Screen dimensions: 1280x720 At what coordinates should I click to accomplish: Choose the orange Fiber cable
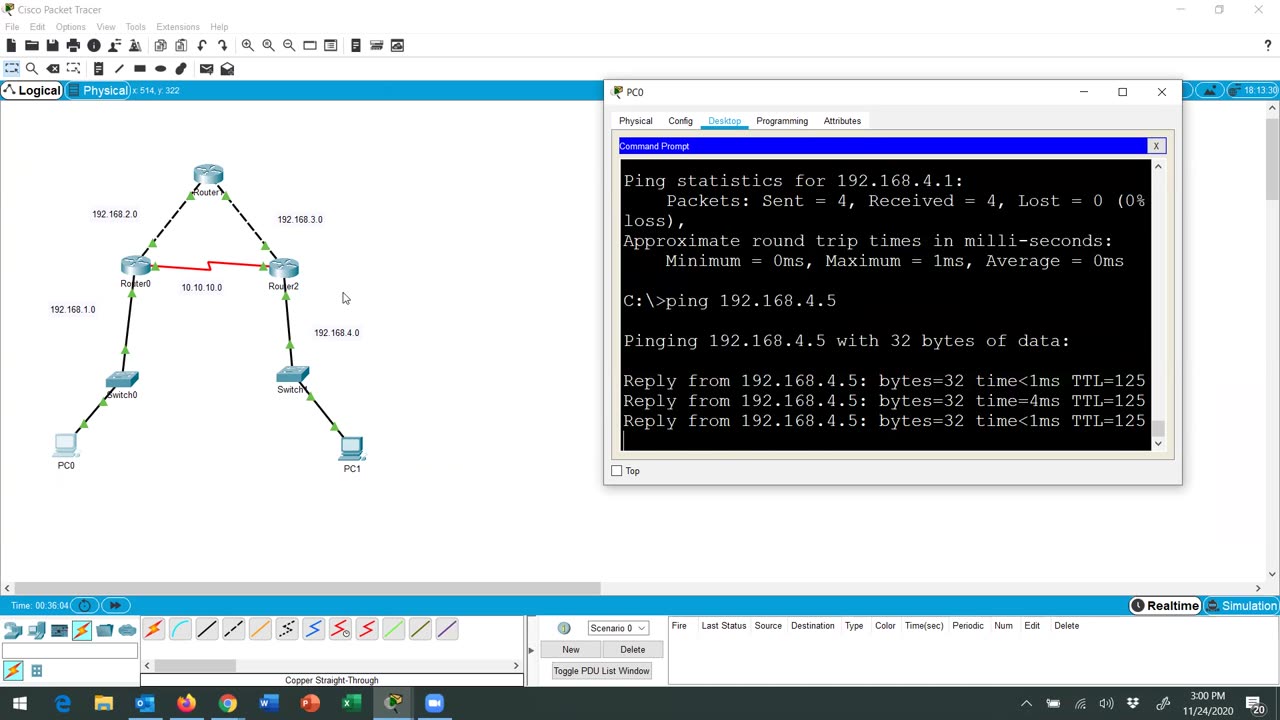coord(260,629)
